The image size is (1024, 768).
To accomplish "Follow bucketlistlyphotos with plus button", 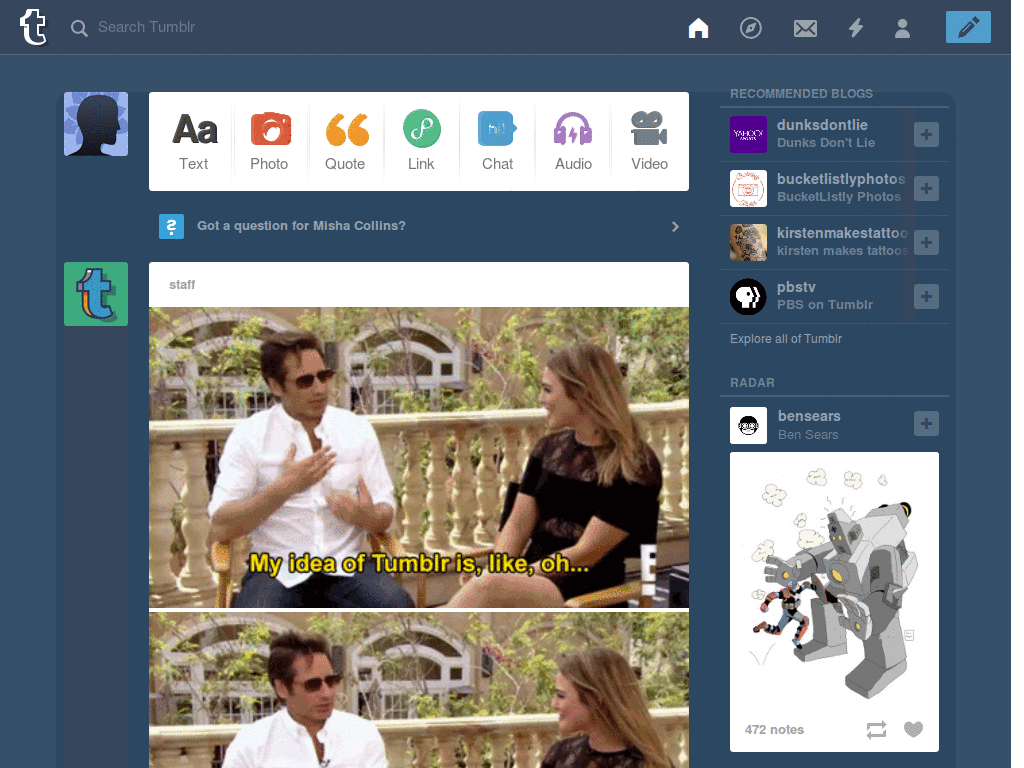I will pos(926,189).
